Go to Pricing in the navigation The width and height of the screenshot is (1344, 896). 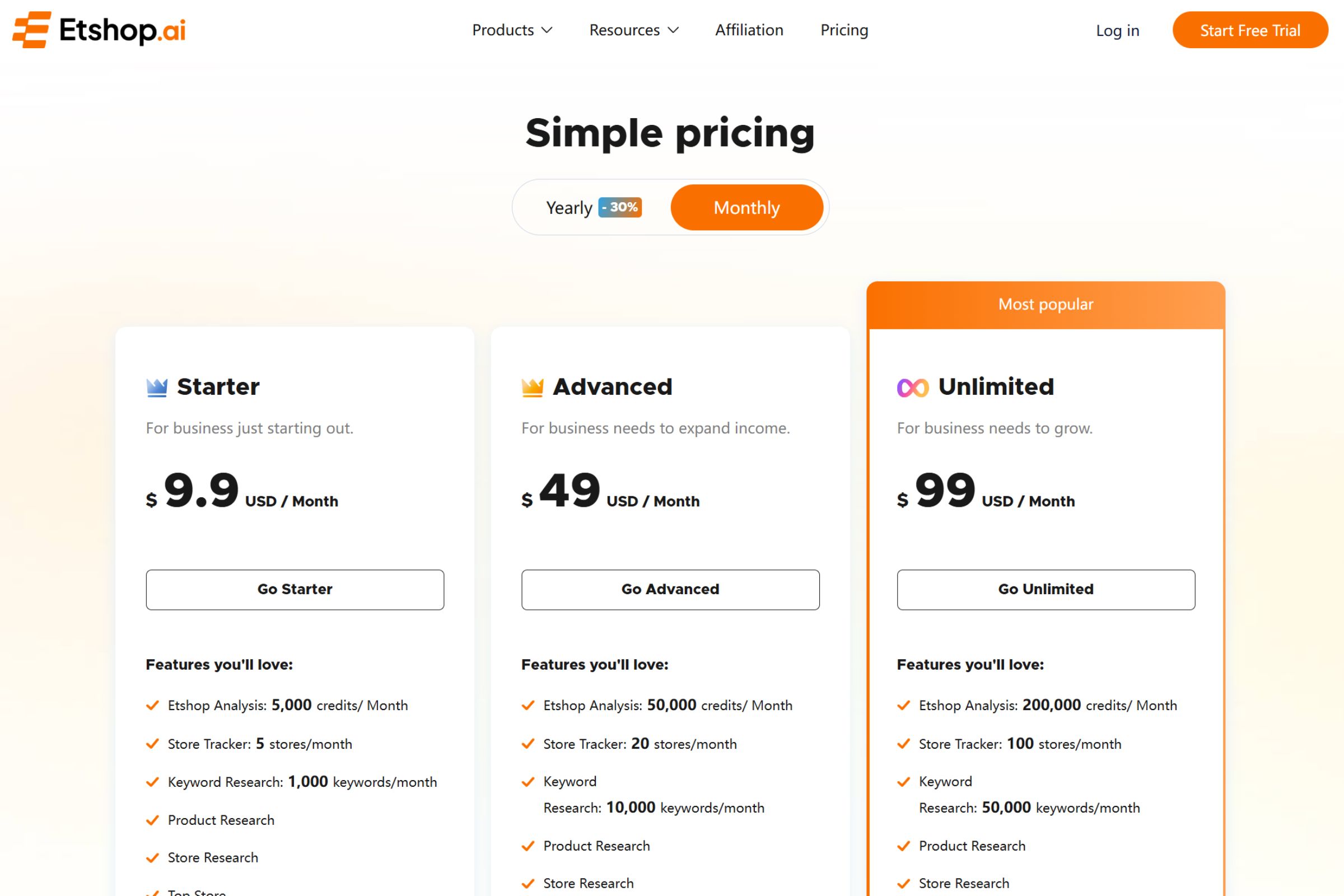tap(844, 30)
